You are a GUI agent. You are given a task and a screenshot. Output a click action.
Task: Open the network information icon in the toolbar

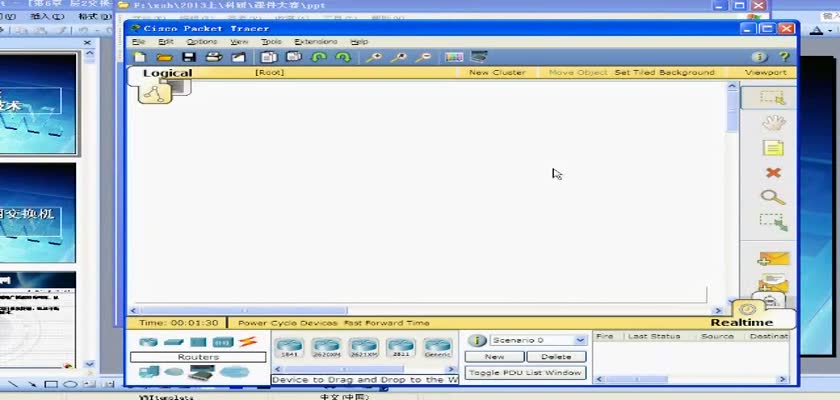759,57
